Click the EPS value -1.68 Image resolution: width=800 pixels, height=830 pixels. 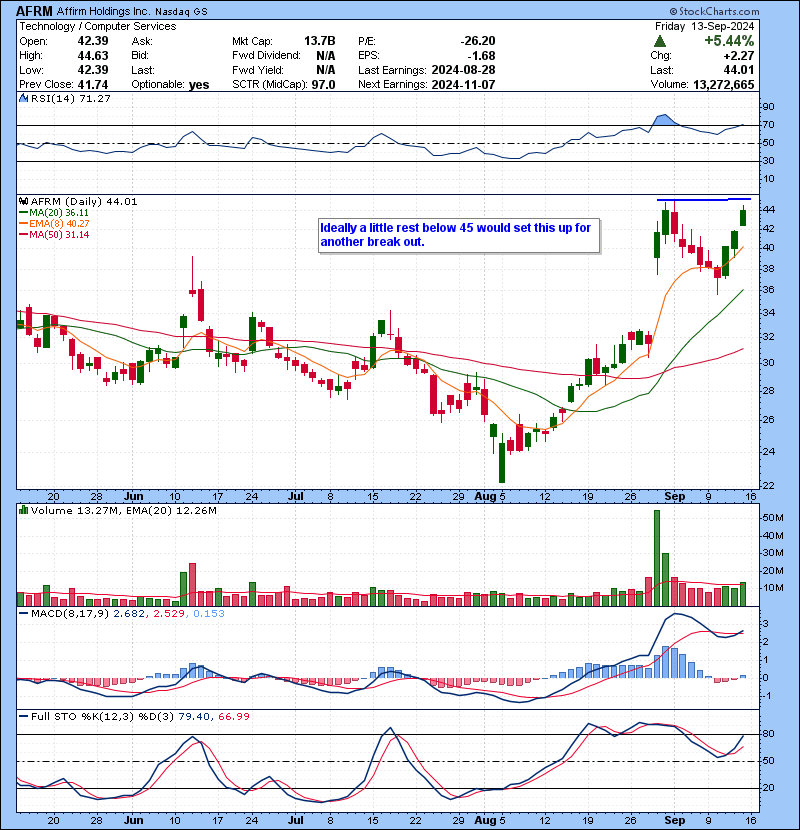pos(482,56)
